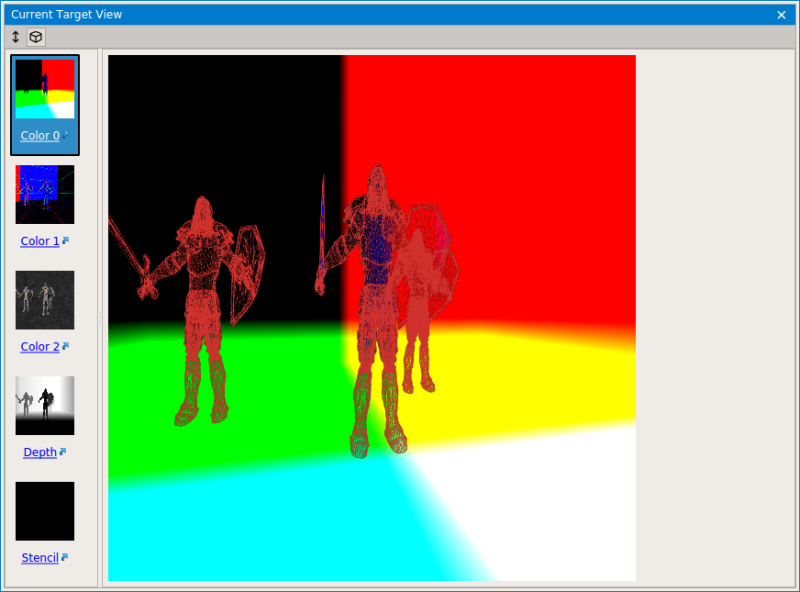Click the pop-out icon beside Color 2
Viewport: 800px width, 592px height.
tap(65, 346)
